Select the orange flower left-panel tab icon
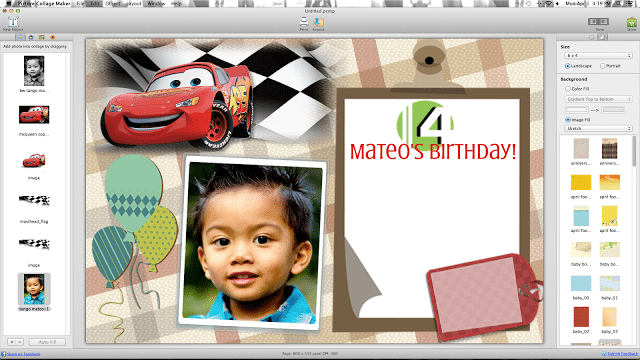 click(x=53, y=37)
